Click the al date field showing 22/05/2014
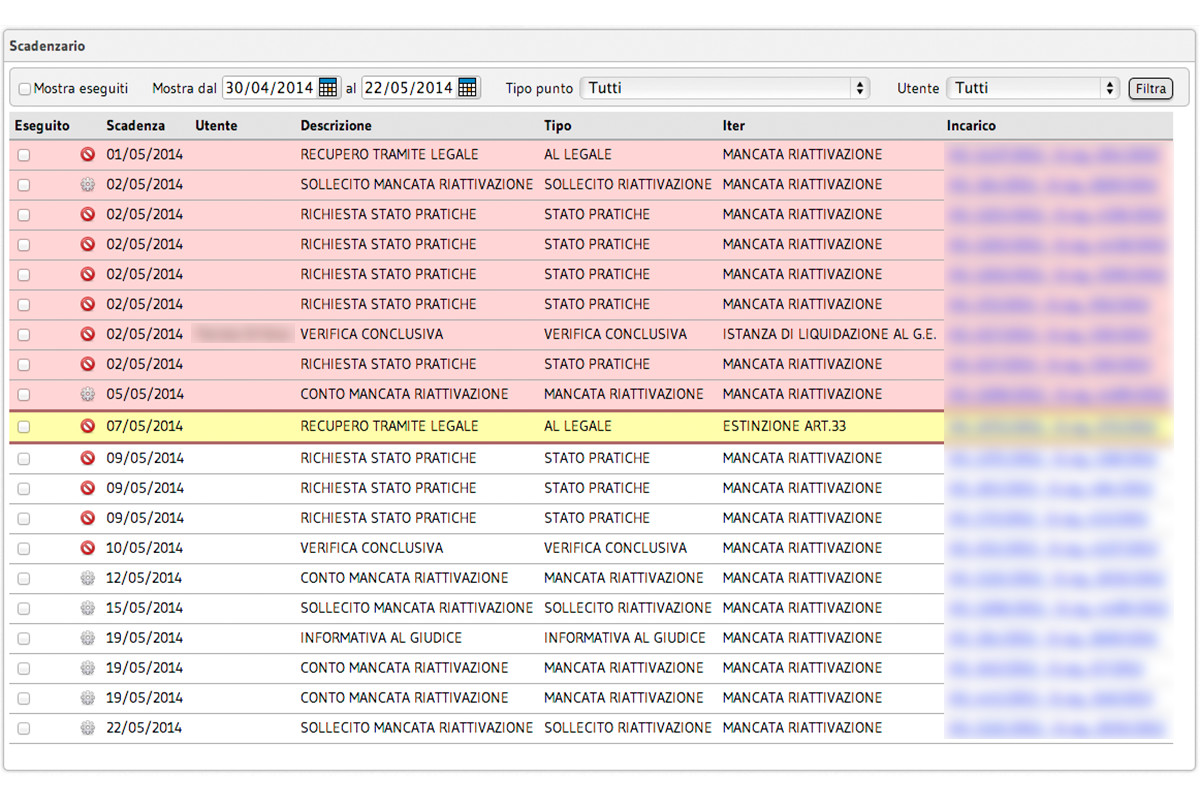This screenshot has height=800, width=1200. [x=408, y=88]
